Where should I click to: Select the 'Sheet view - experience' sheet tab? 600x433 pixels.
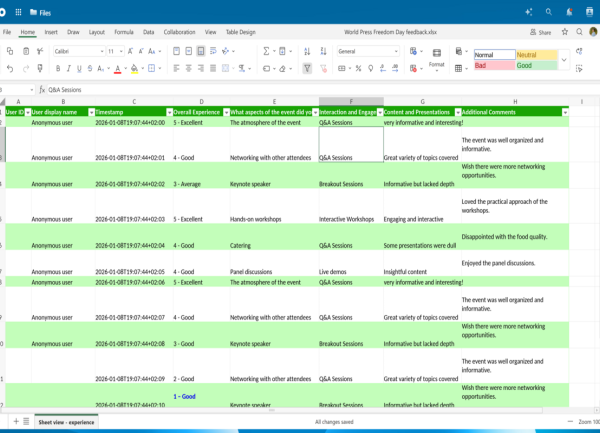pyautogui.click(x=66, y=422)
